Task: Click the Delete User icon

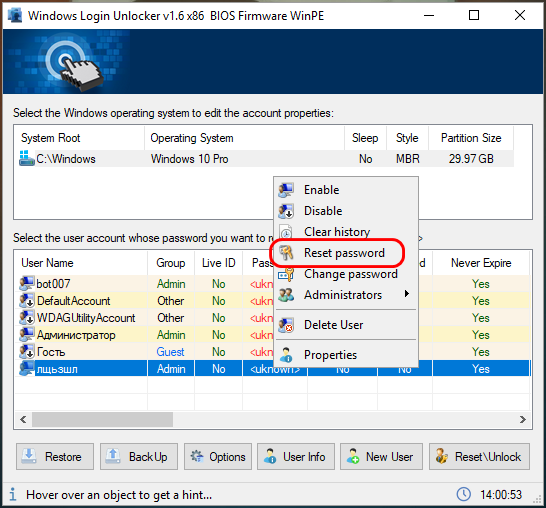Action: (286, 325)
